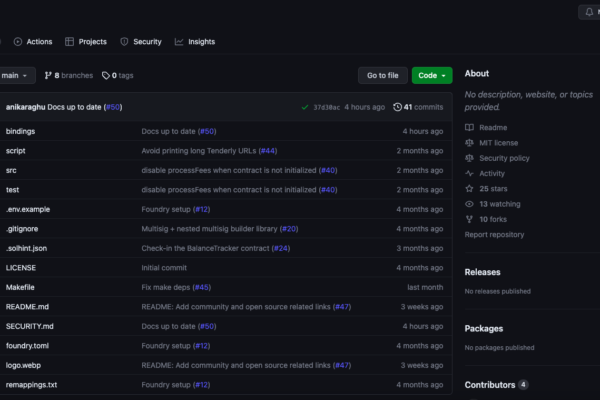Image resolution: width=600 pixels, height=400 pixels.
Task: Click the Projects table icon
Action: 69,42
